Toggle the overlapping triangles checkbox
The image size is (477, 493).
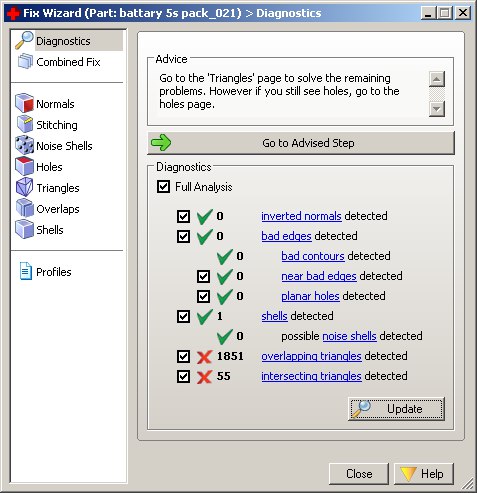click(x=183, y=356)
